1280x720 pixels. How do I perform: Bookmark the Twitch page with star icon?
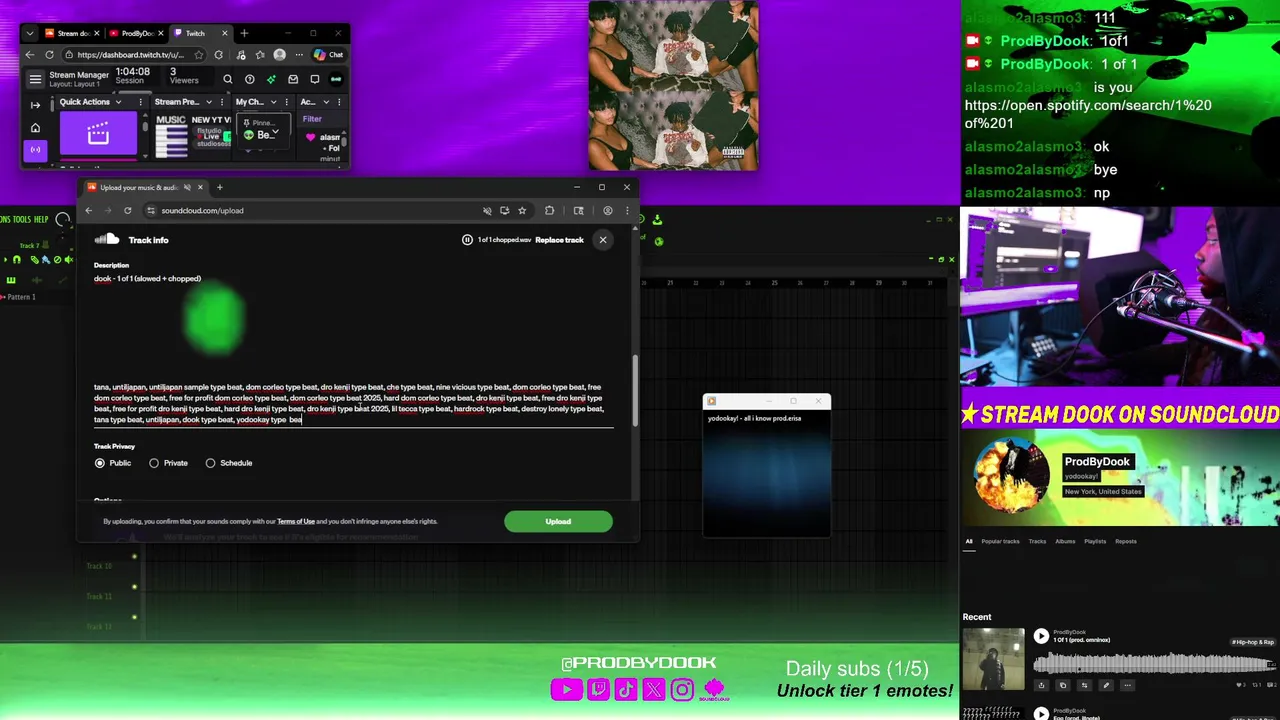point(199,55)
